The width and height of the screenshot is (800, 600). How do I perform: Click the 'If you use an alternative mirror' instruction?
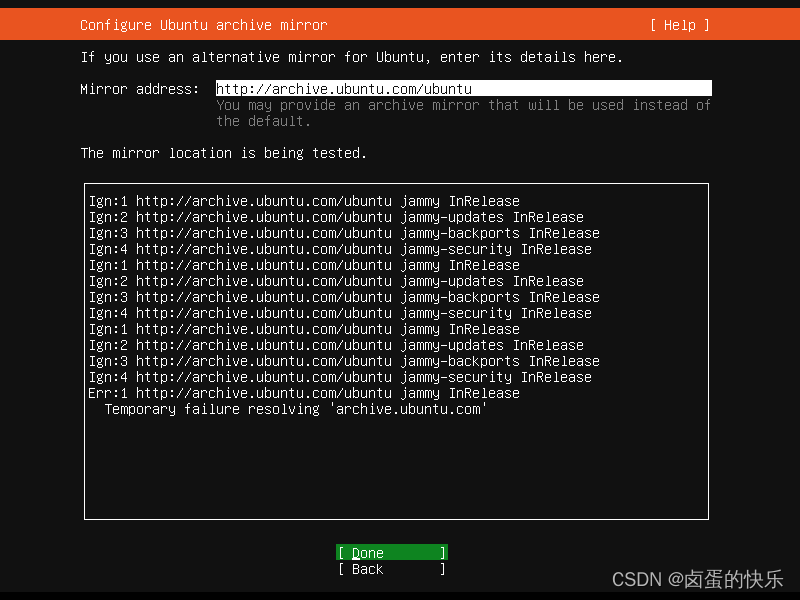[352, 57]
